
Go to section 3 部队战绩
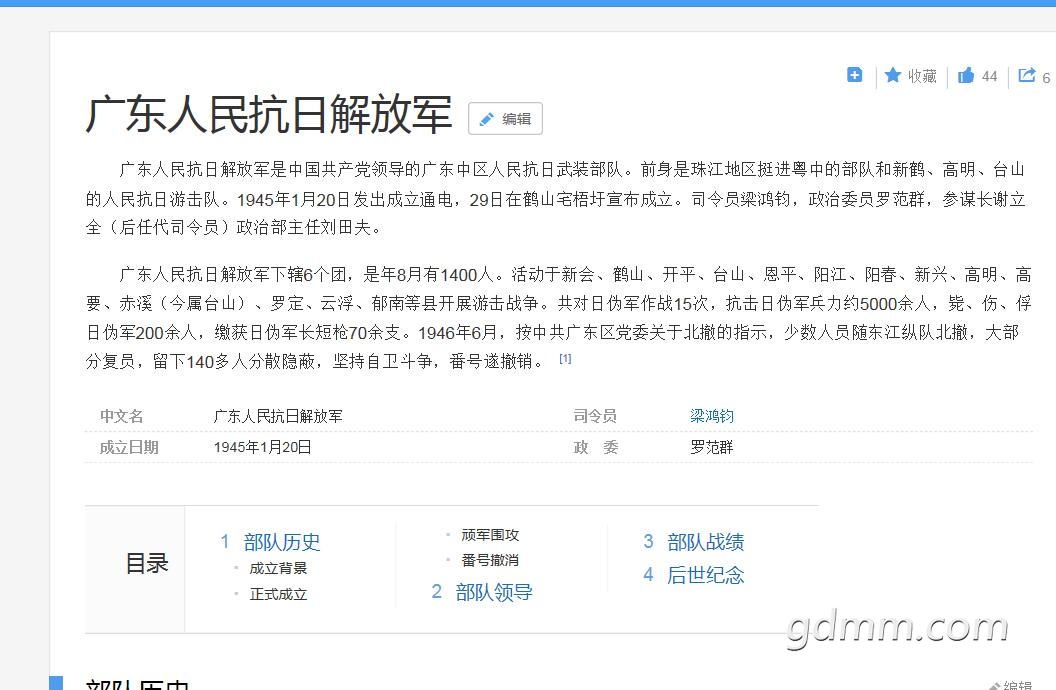point(705,542)
